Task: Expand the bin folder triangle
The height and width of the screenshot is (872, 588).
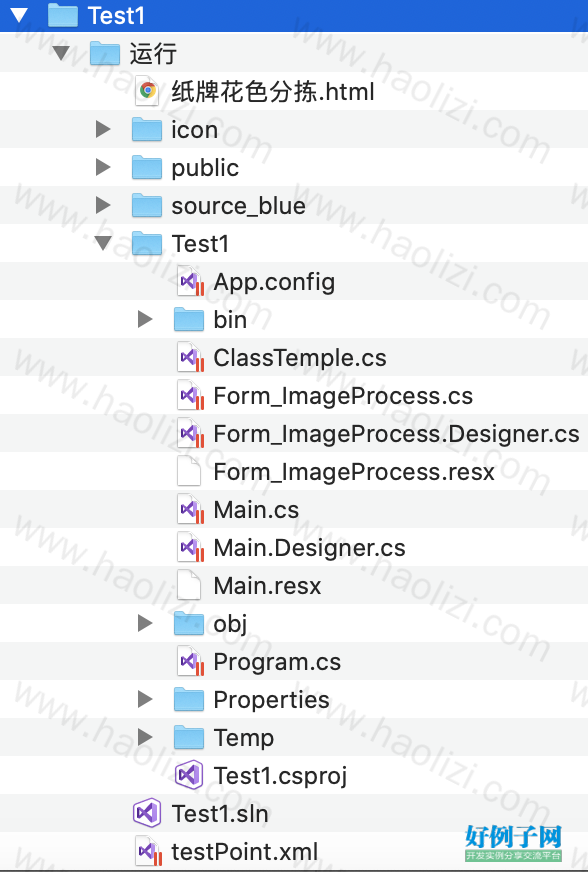Action: coord(145,319)
